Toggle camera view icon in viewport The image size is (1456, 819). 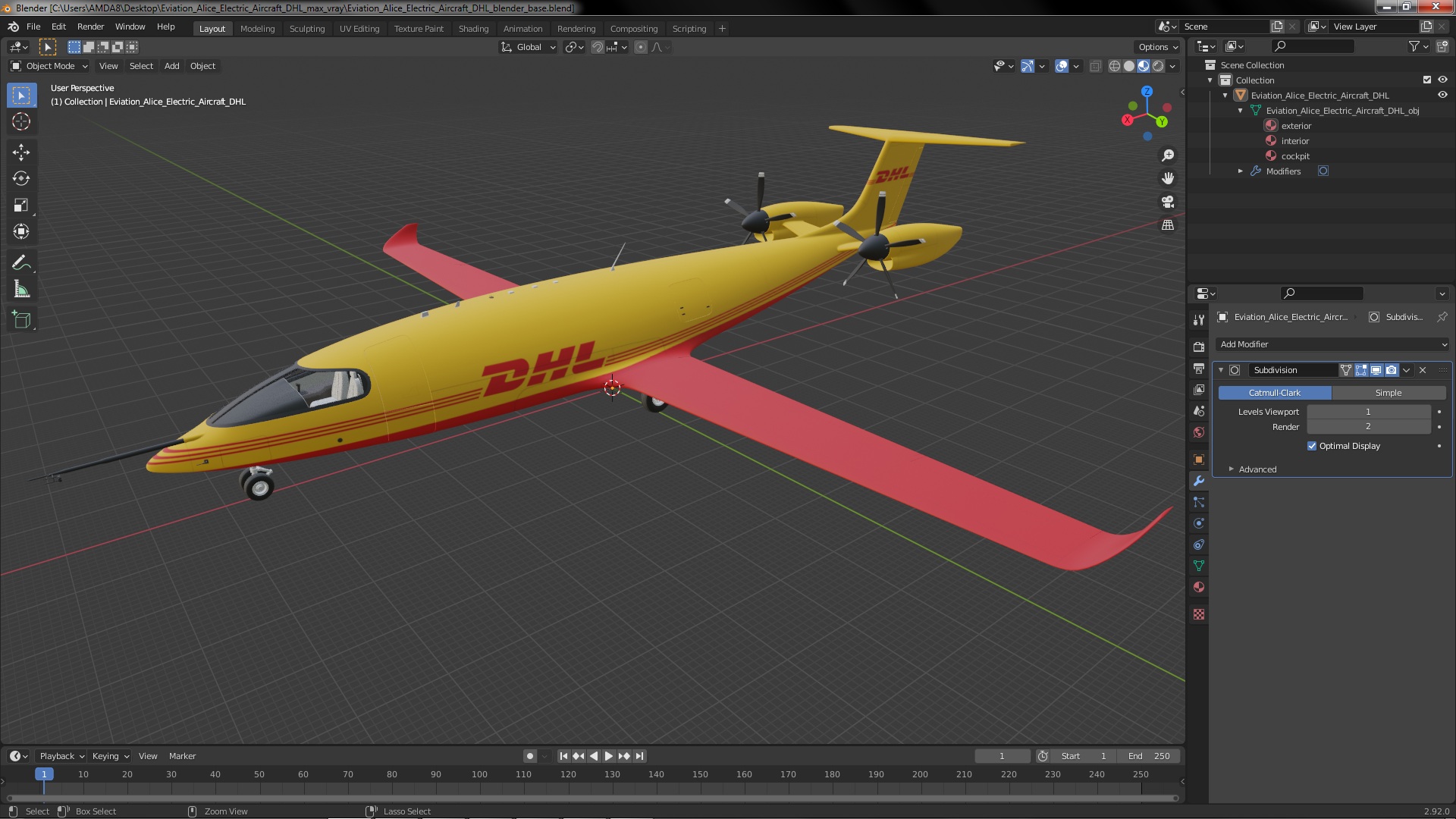(1168, 202)
